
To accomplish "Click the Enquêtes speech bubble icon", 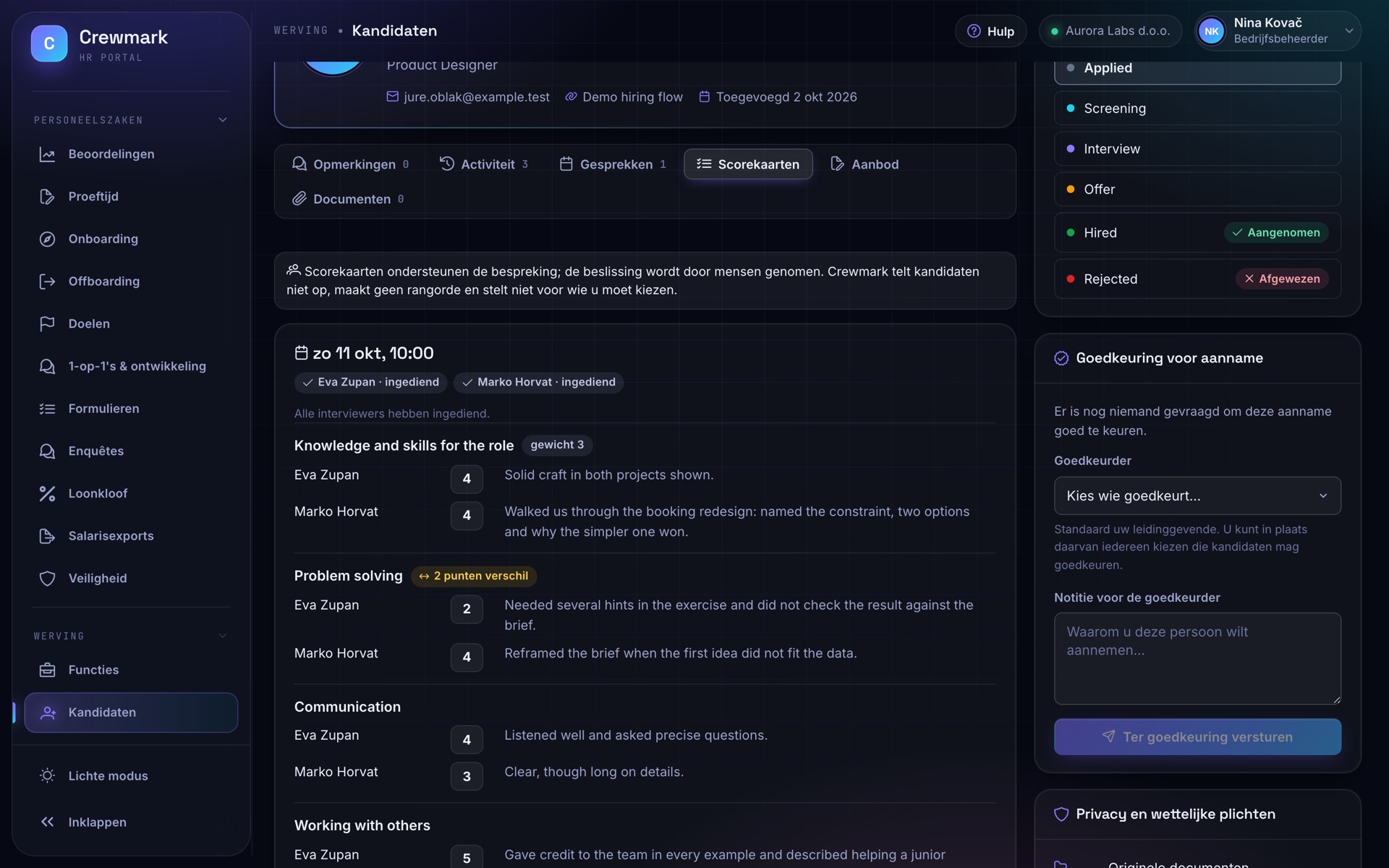I will (47, 451).
